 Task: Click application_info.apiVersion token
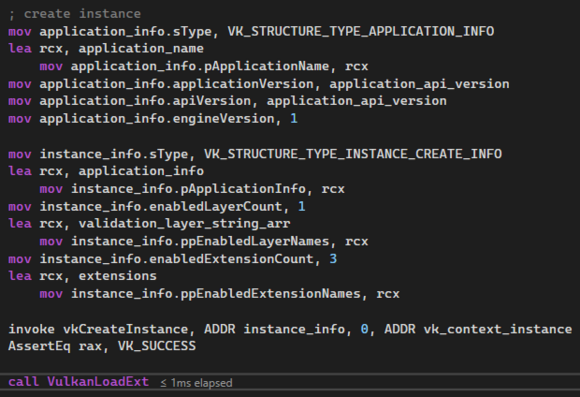click(145, 101)
